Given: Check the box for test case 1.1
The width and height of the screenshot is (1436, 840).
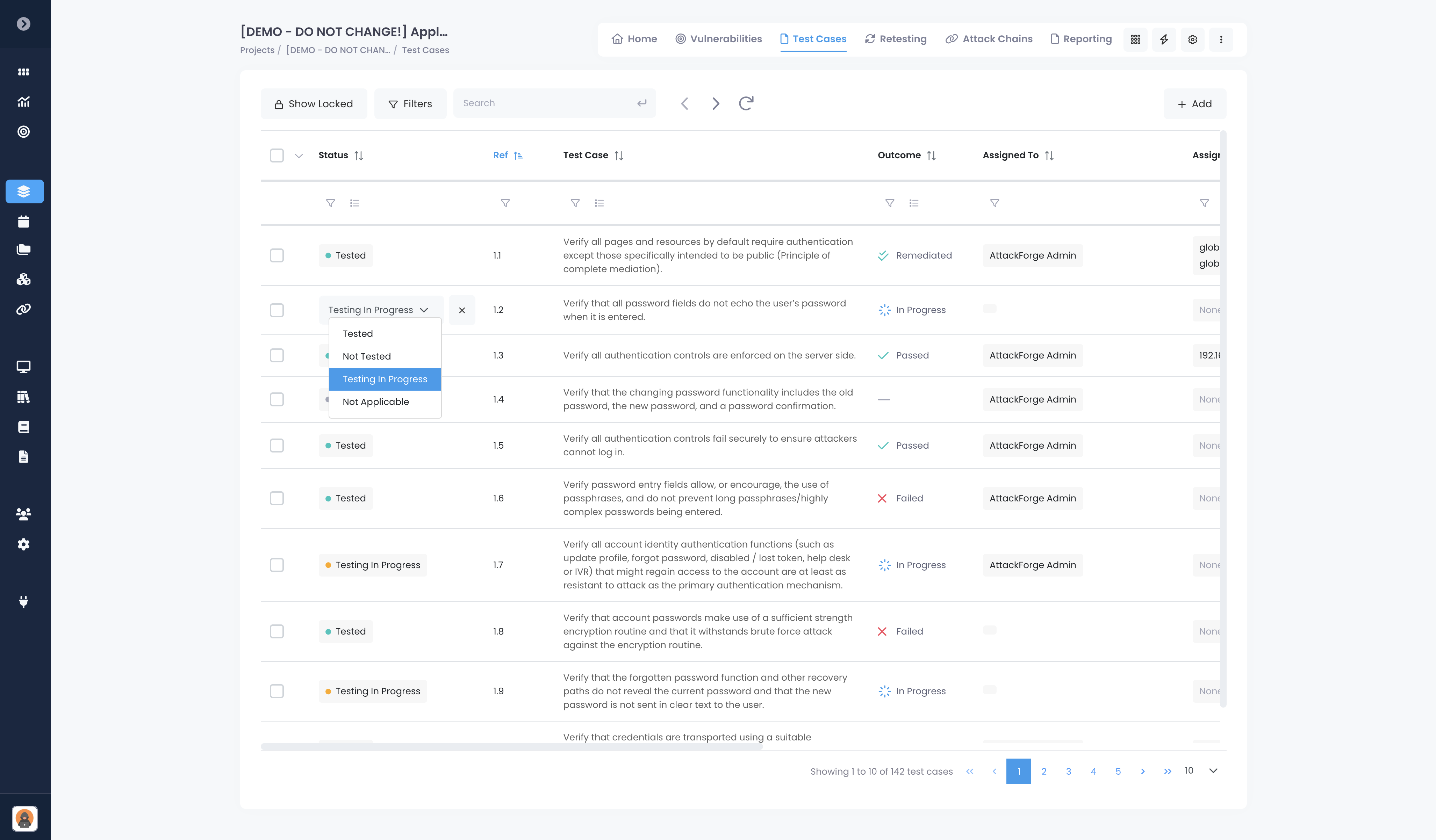Looking at the screenshot, I should coord(277,255).
